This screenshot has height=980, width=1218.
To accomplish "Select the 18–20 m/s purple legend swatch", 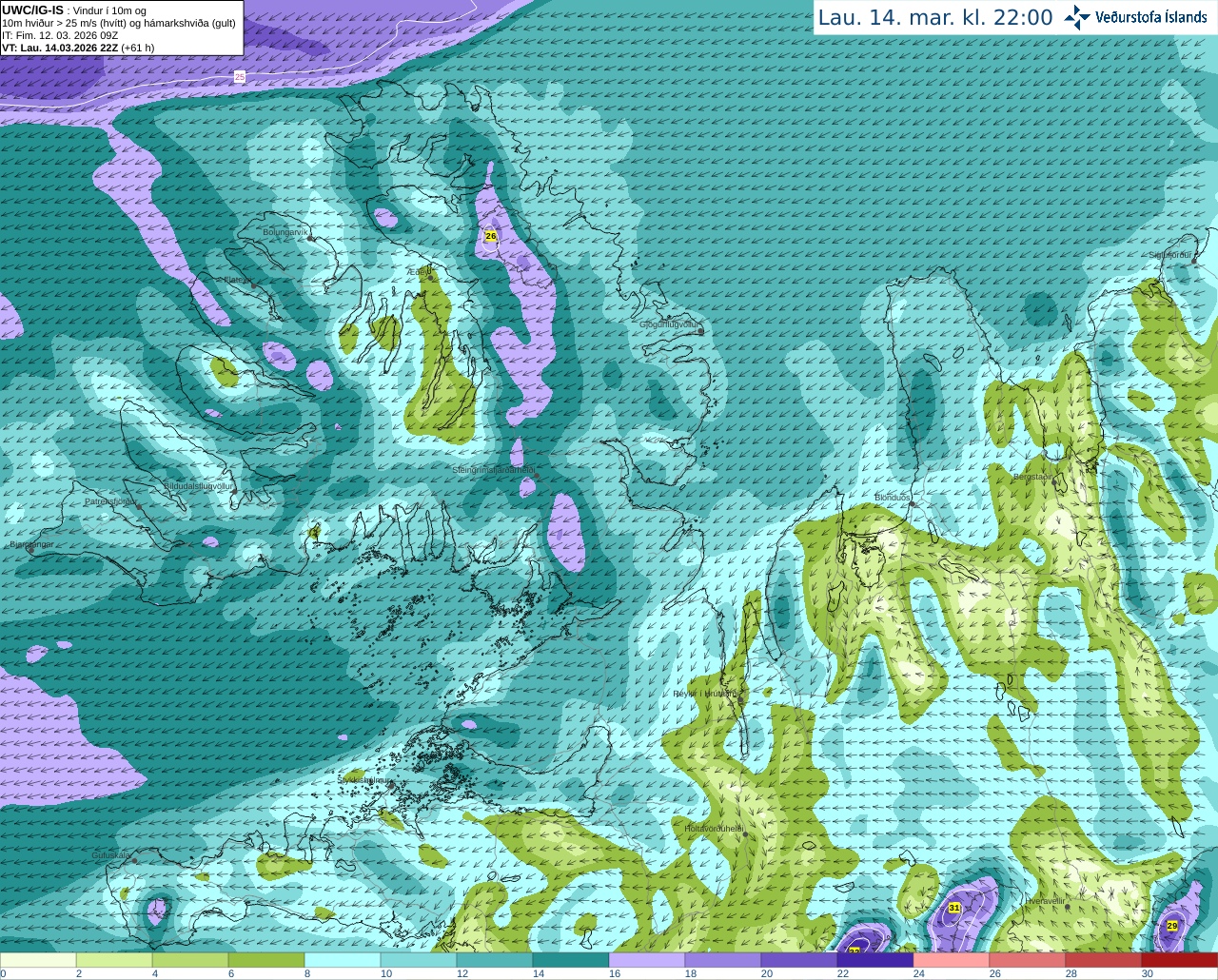I will 723,960.
